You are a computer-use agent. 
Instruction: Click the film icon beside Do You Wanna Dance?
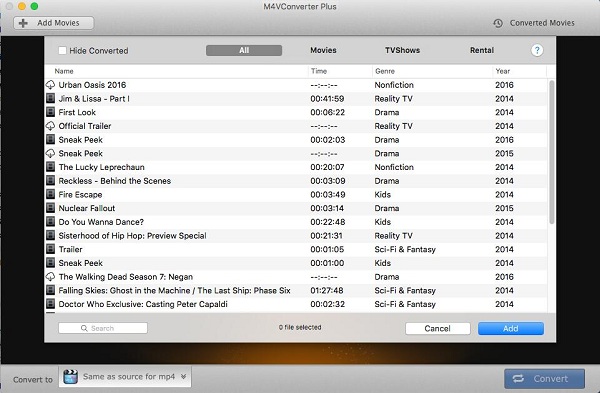50,222
